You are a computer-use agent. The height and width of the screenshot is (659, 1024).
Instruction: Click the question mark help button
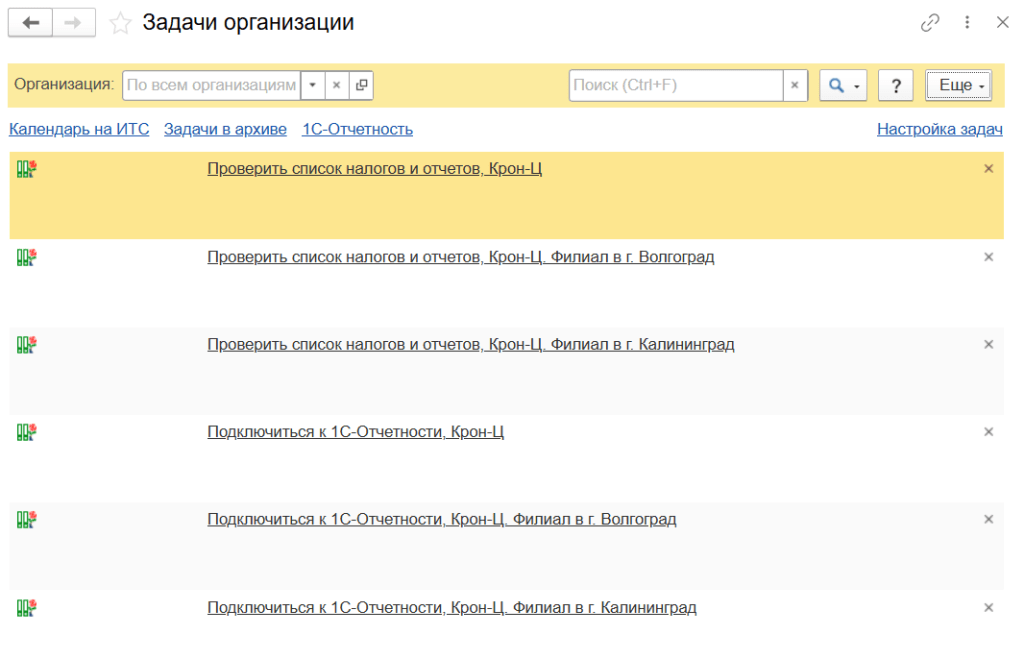click(895, 86)
